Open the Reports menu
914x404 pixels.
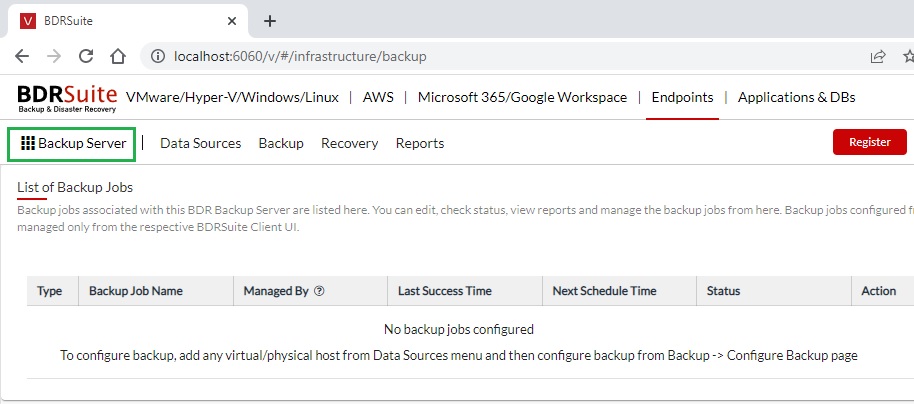[420, 143]
